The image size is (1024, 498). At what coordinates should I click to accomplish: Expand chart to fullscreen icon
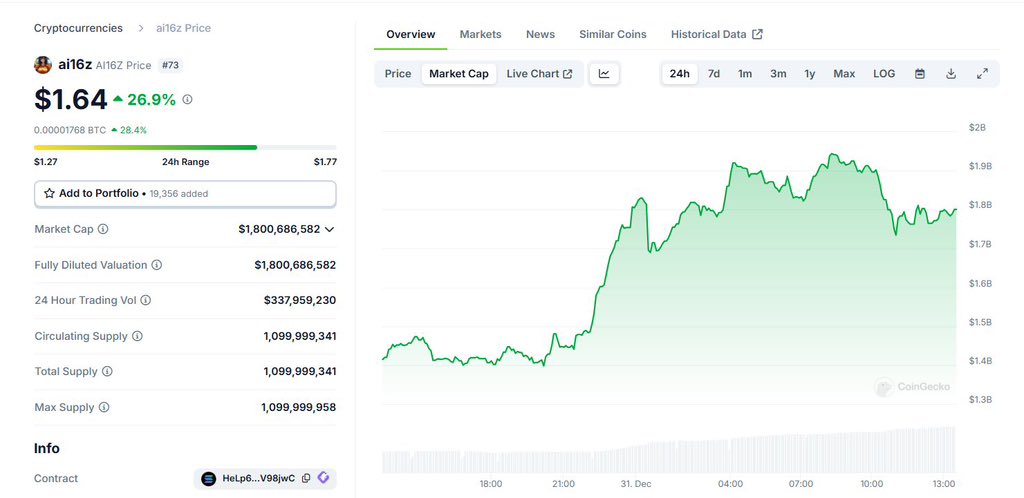[x=982, y=74]
